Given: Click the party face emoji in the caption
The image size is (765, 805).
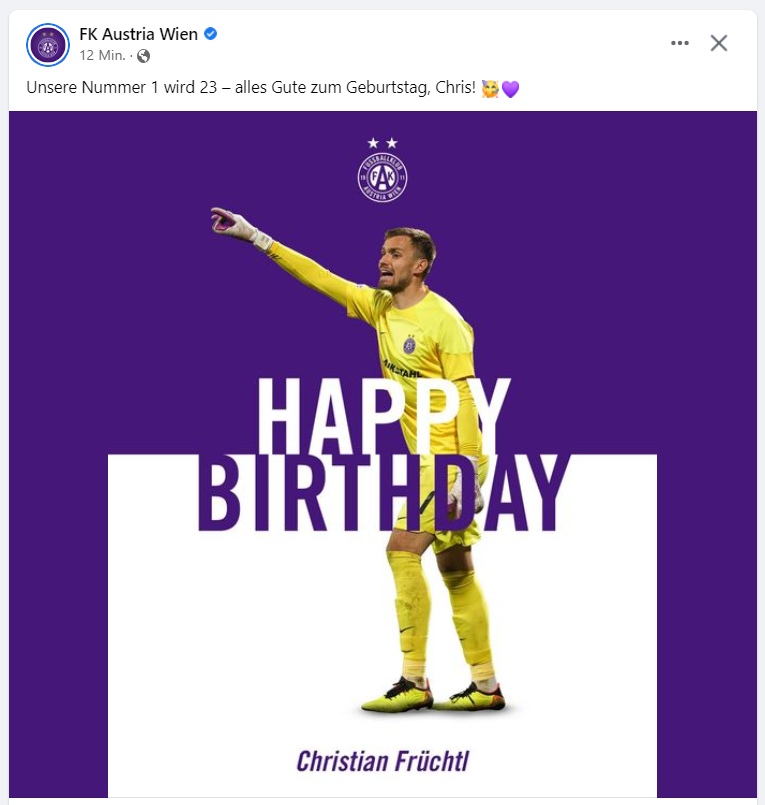Looking at the screenshot, I should pyautogui.click(x=490, y=88).
